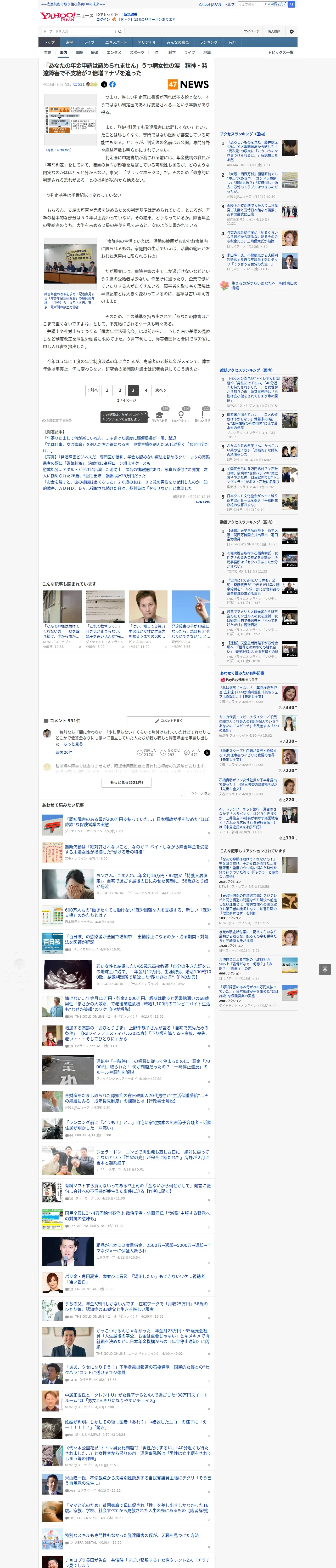
Task: Go to article page 4
Action: pos(146,390)
